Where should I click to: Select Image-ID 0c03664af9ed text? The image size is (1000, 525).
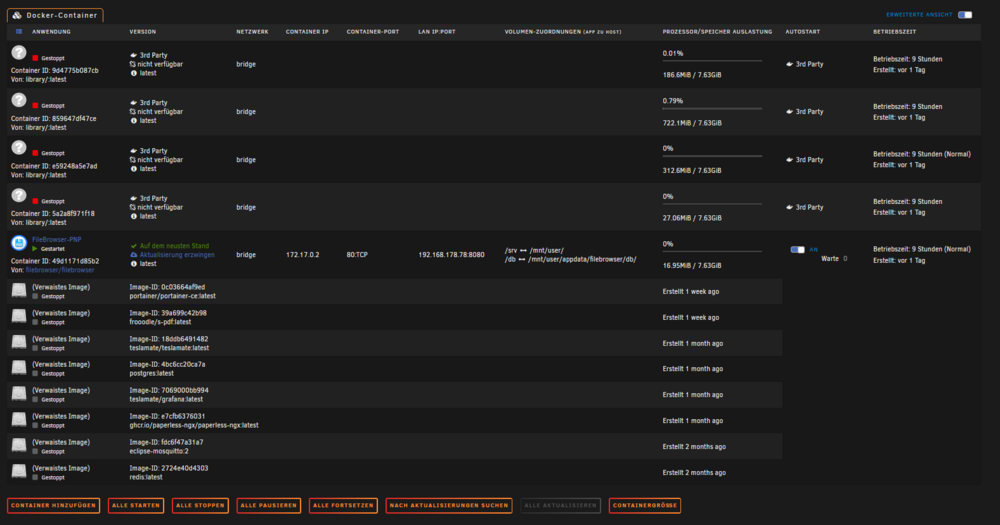tap(167, 287)
